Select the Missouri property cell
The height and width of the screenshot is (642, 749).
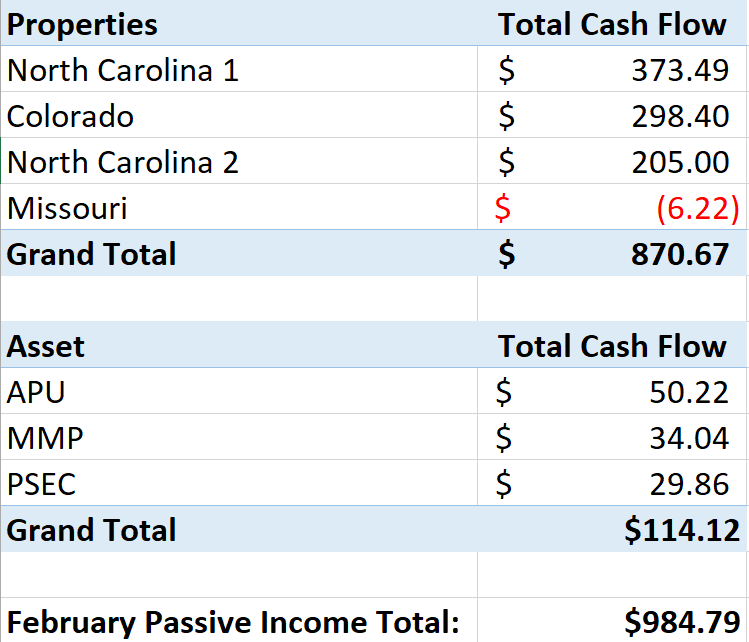tap(239, 206)
